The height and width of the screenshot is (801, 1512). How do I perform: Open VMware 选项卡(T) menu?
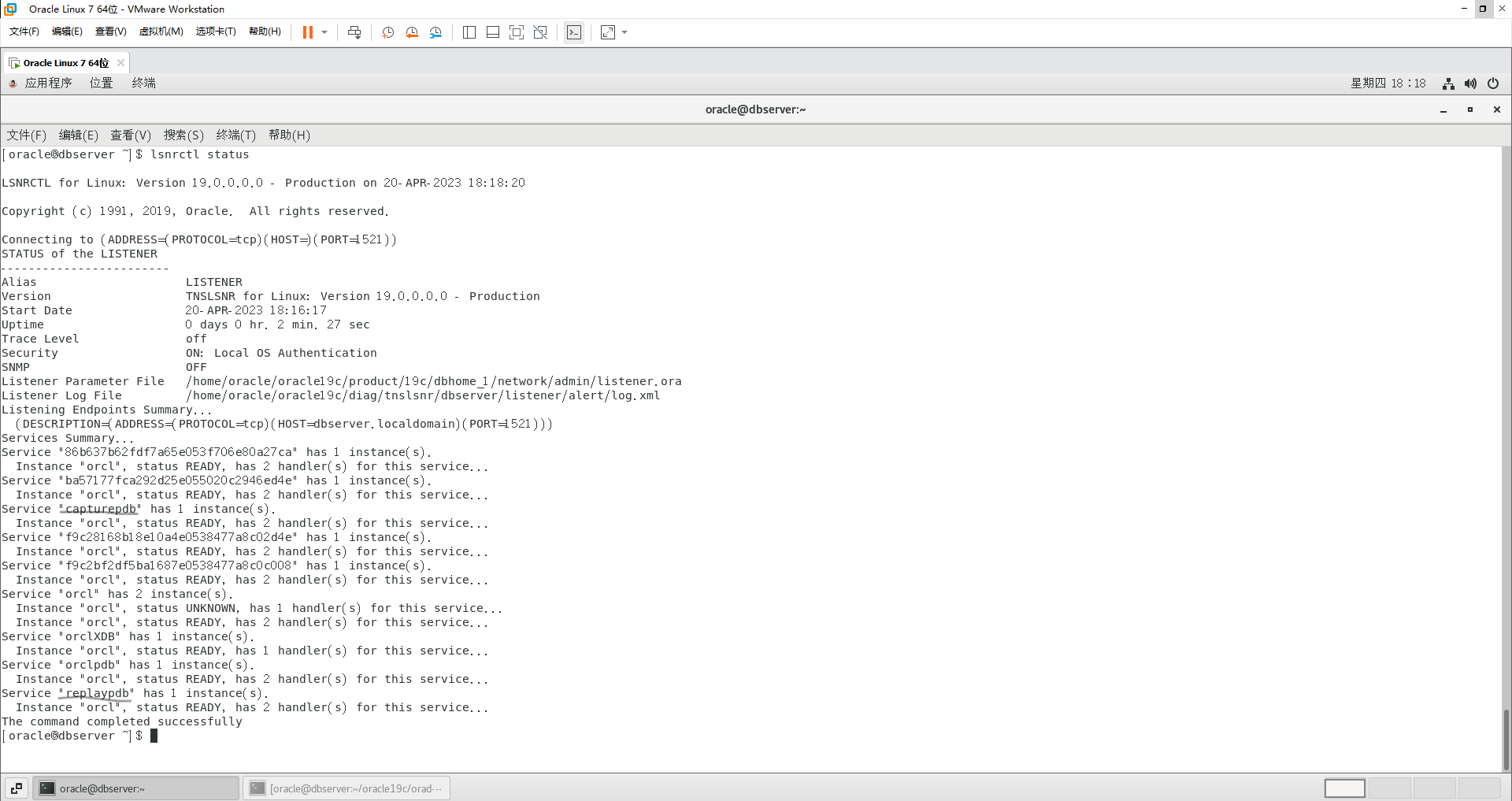pyautogui.click(x=216, y=32)
